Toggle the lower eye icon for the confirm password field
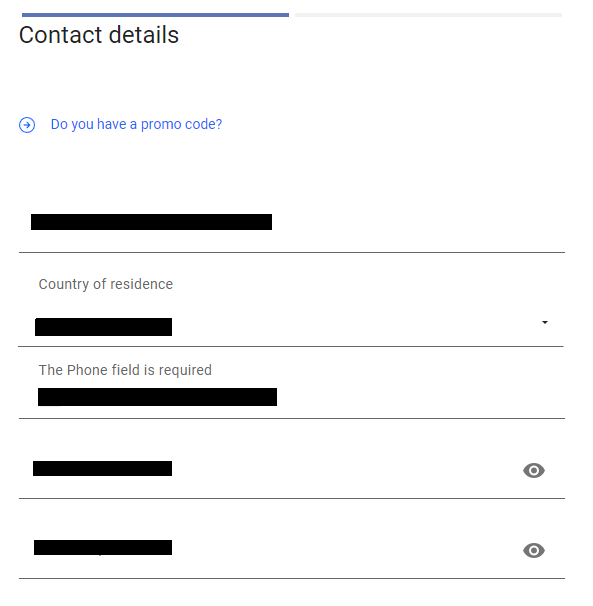The width and height of the screenshot is (593, 606). [534, 550]
